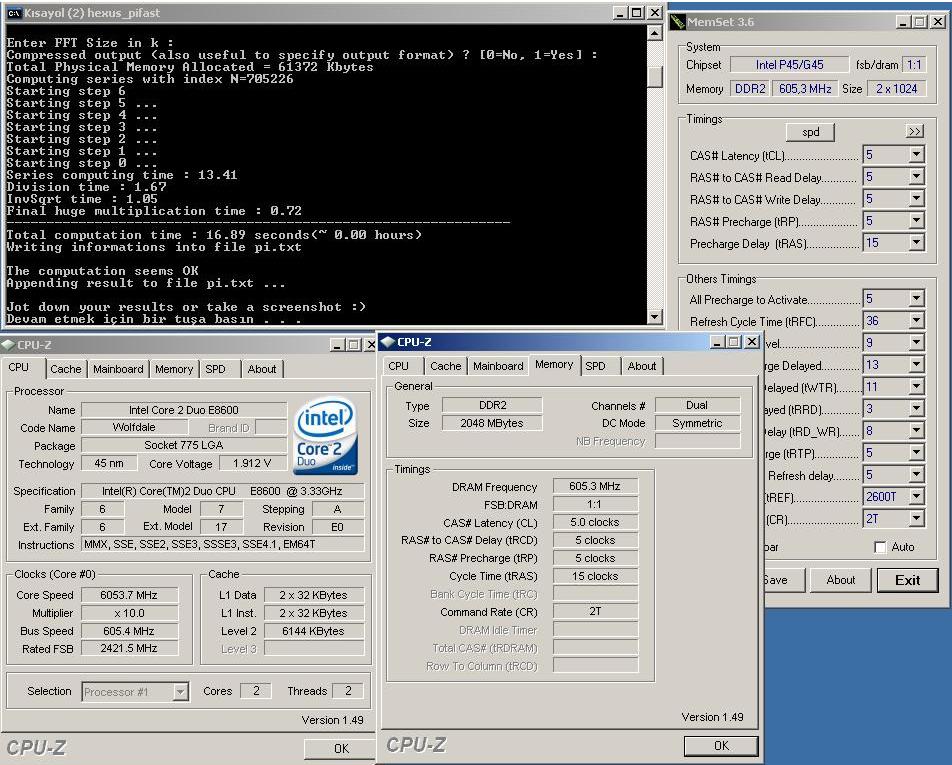Open Mainboard tab in back CPU-Z window
This screenshot has width=952, height=765.
coord(118,369)
